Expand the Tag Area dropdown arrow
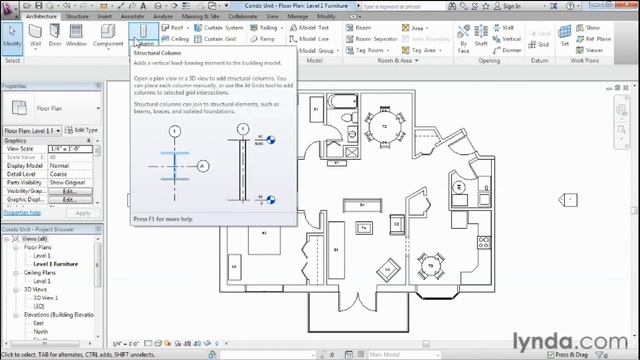 pos(440,51)
